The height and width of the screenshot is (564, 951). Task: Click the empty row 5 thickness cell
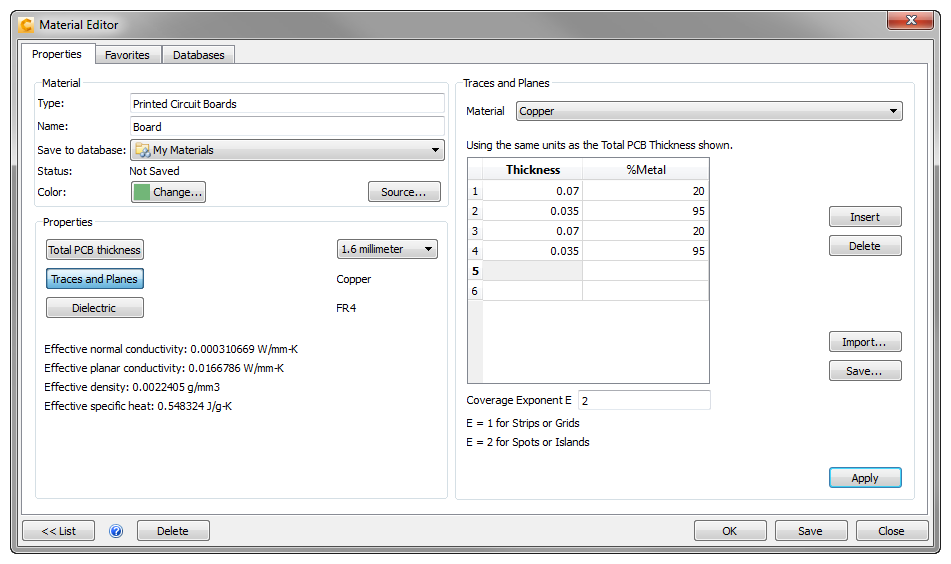[x=533, y=271]
